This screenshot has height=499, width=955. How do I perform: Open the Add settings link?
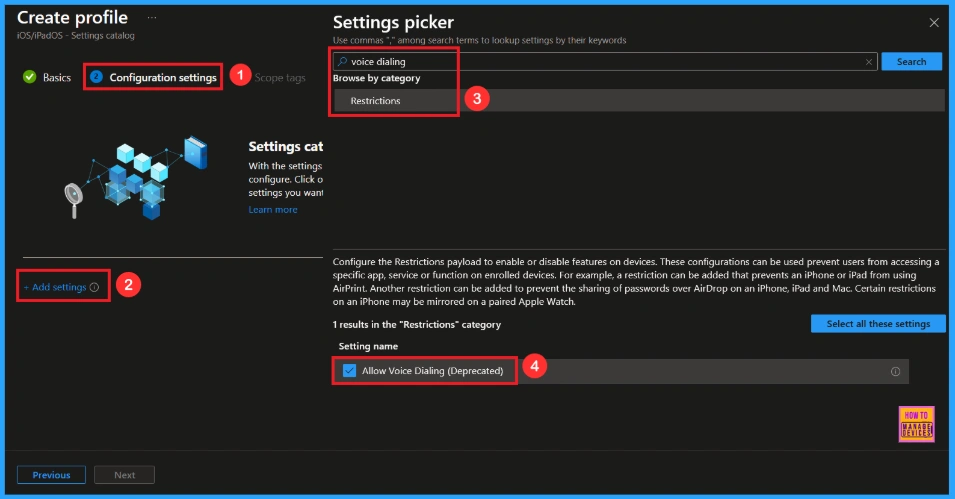coord(55,287)
